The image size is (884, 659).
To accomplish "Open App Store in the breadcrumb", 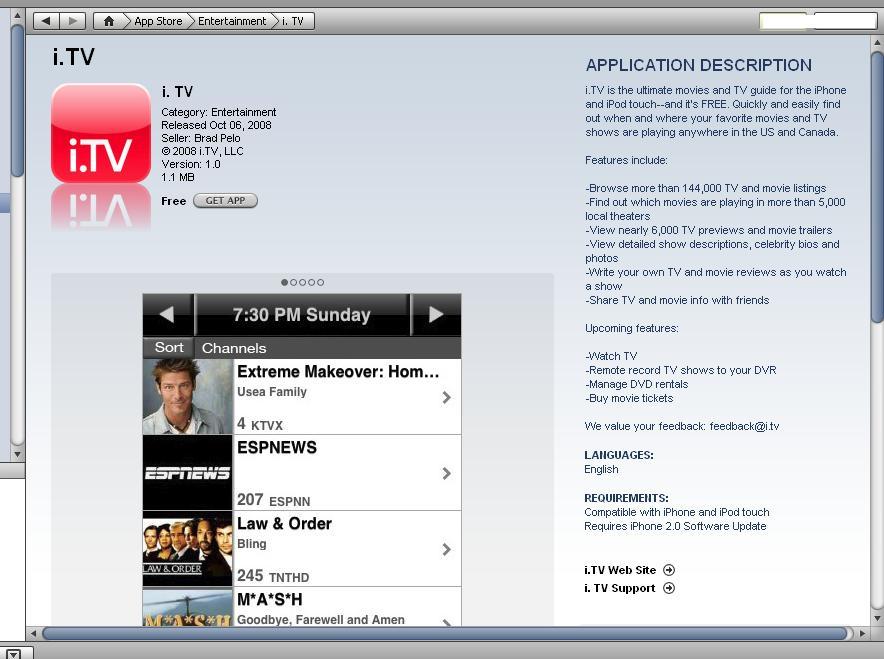I will click(158, 21).
